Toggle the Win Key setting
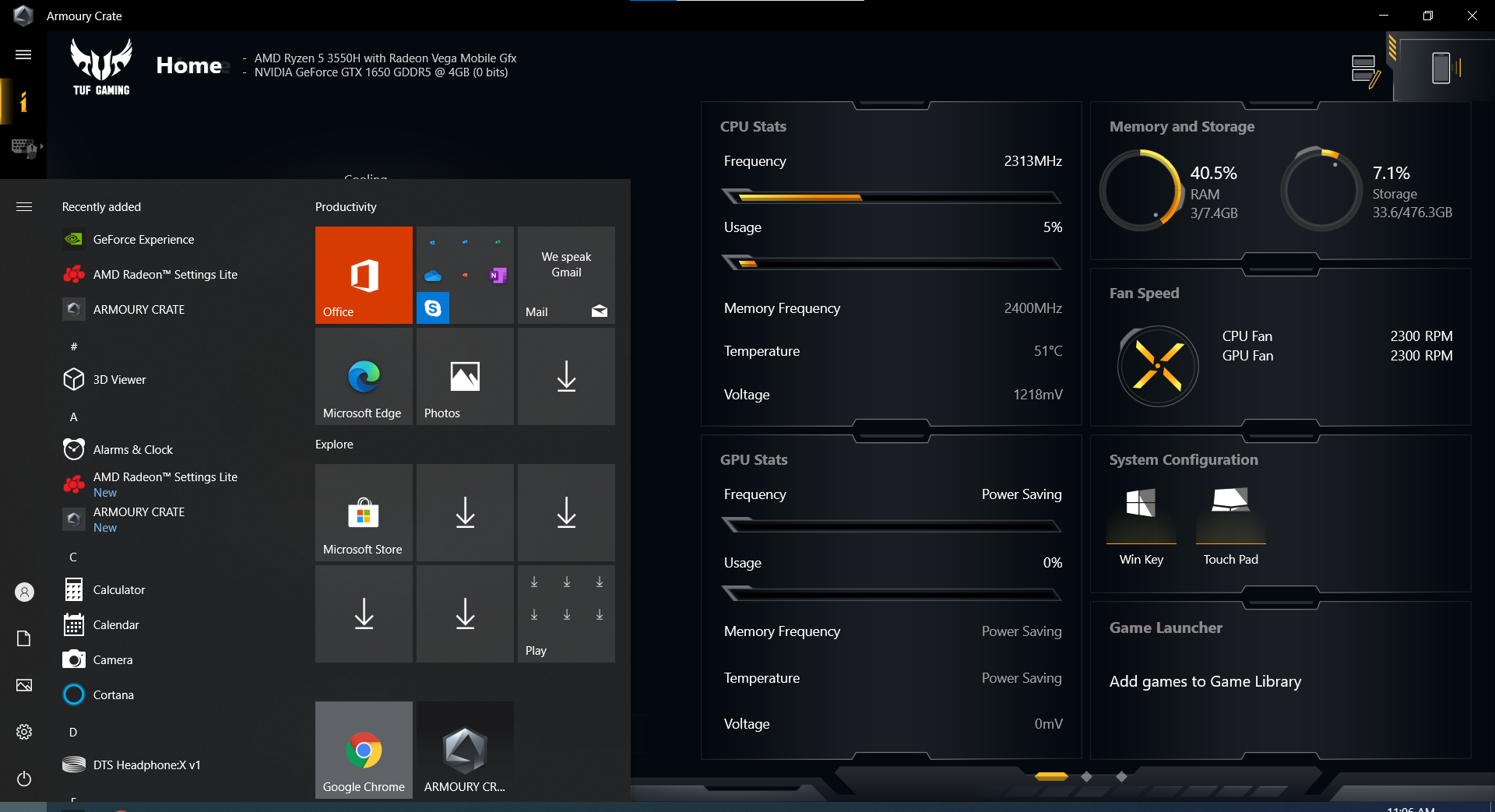Screen dimensions: 1495x812 click(x=1141, y=526)
